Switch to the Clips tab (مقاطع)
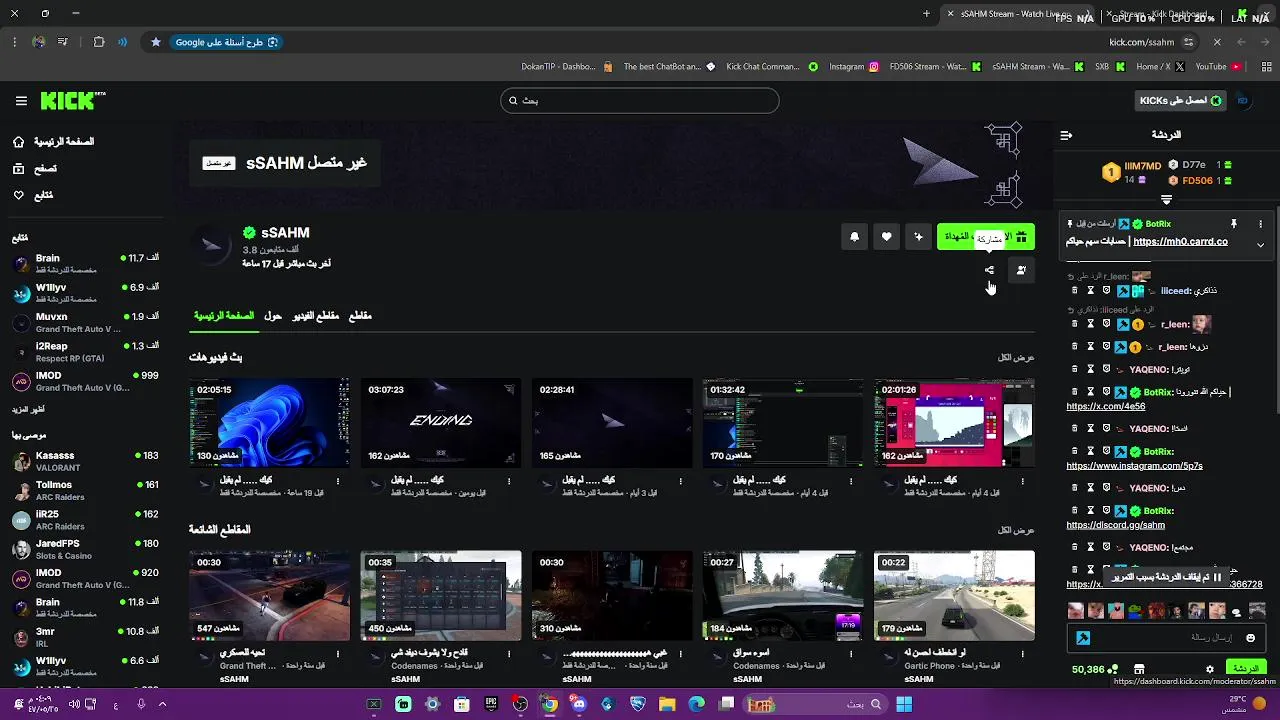Screen dimensions: 1280x720 360,316
